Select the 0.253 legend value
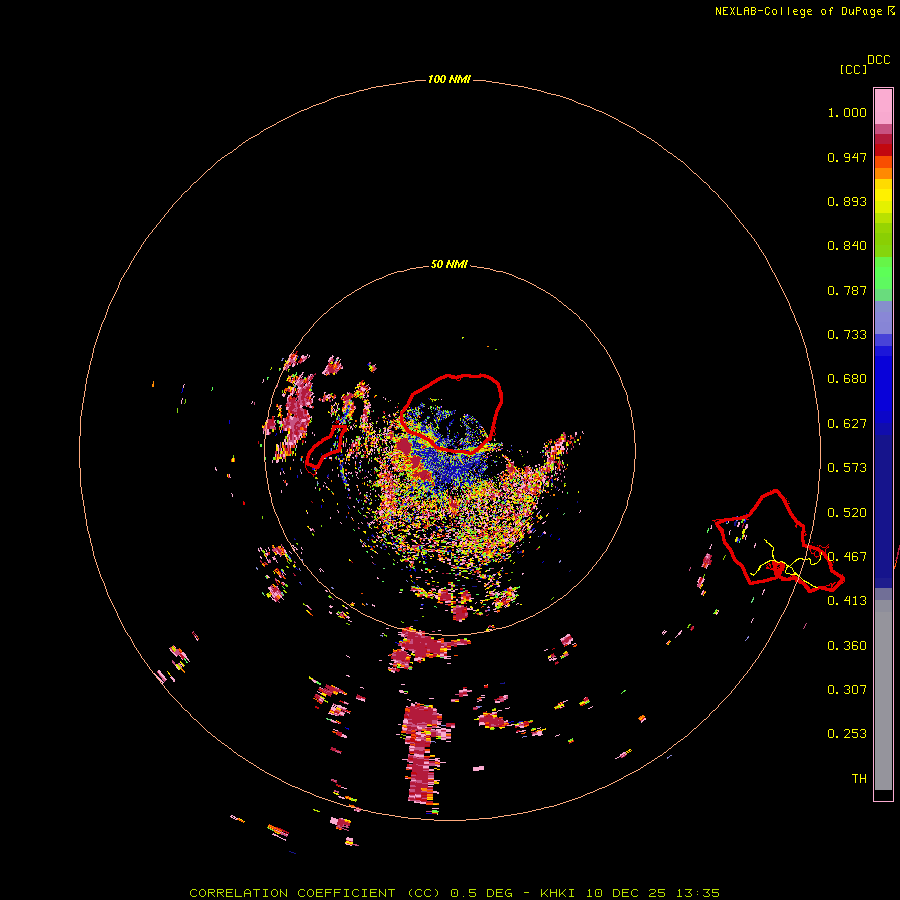The height and width of the screenshot is (900, 900). 847,734
